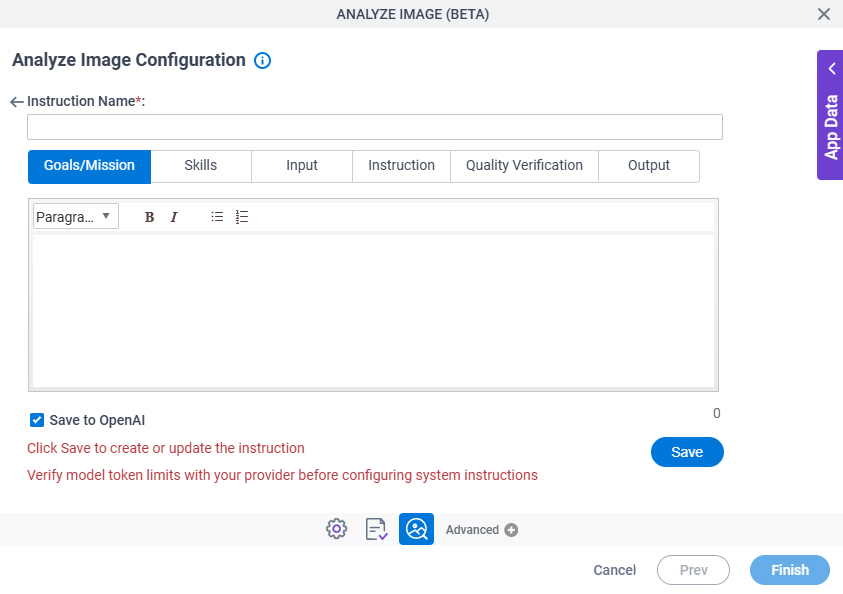Click the character count 0
The width and height of the screenshot is (843, 594).
pos(717,413)
